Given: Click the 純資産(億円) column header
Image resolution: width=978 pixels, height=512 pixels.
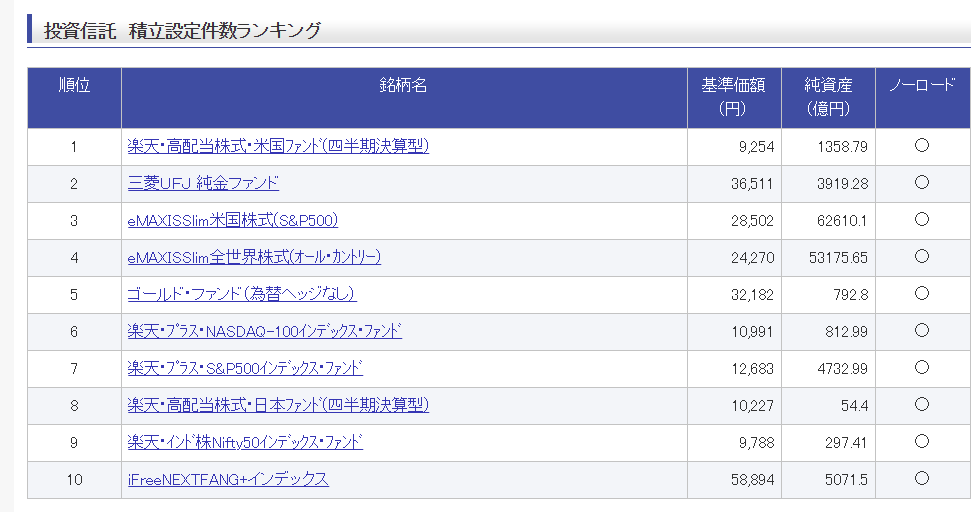Looking at the screenshot, I should (828, 98).
